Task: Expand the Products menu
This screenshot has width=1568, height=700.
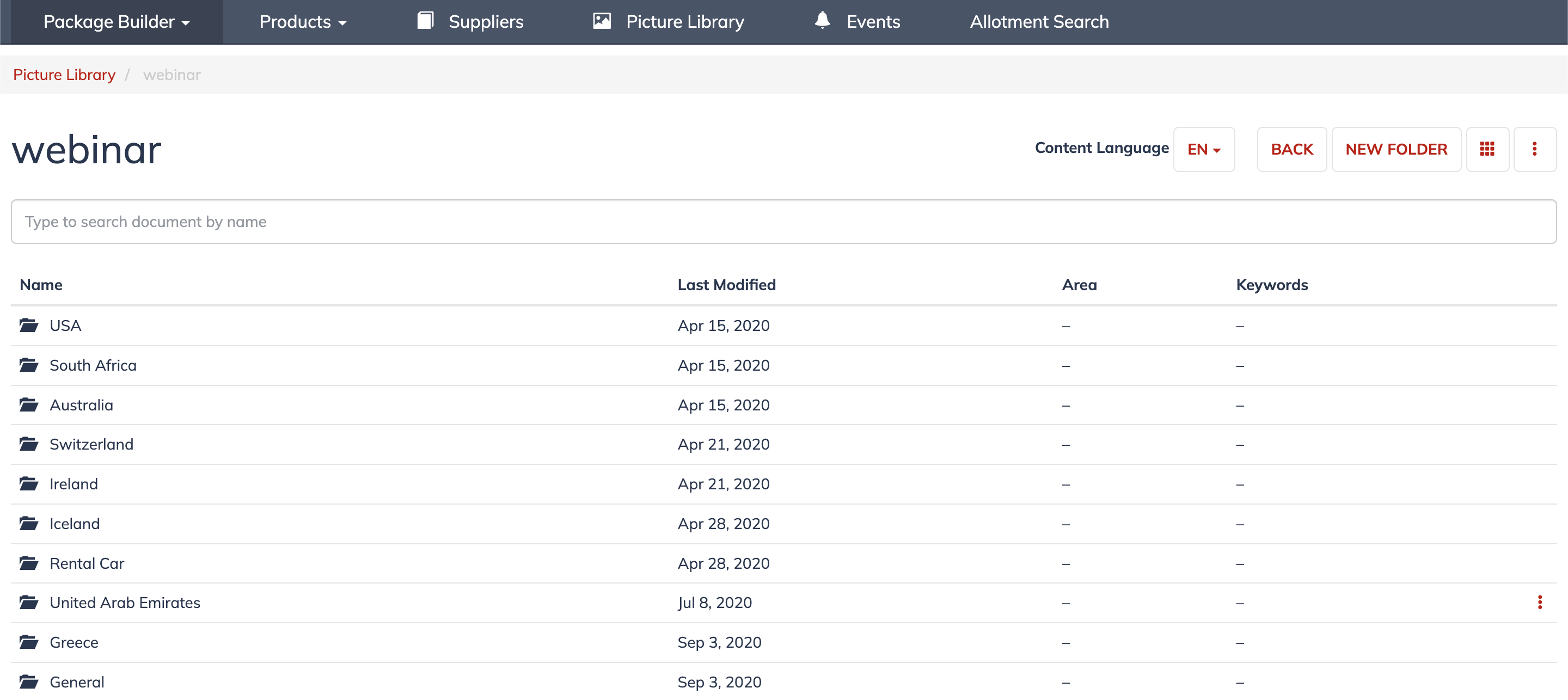Action: pyautogui.click(x=303, y=22)
